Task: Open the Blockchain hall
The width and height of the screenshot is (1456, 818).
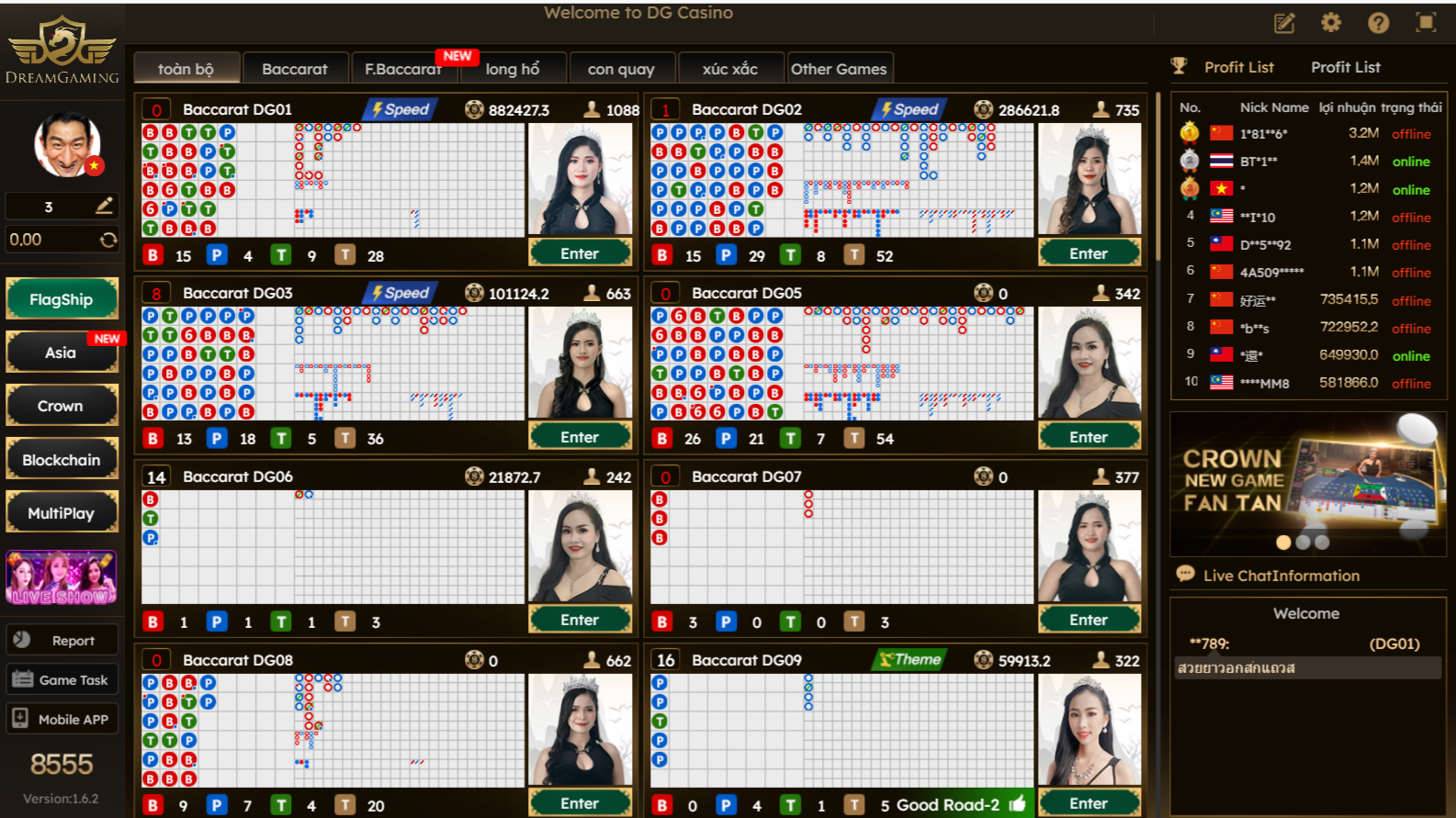Action: [62, 460]
